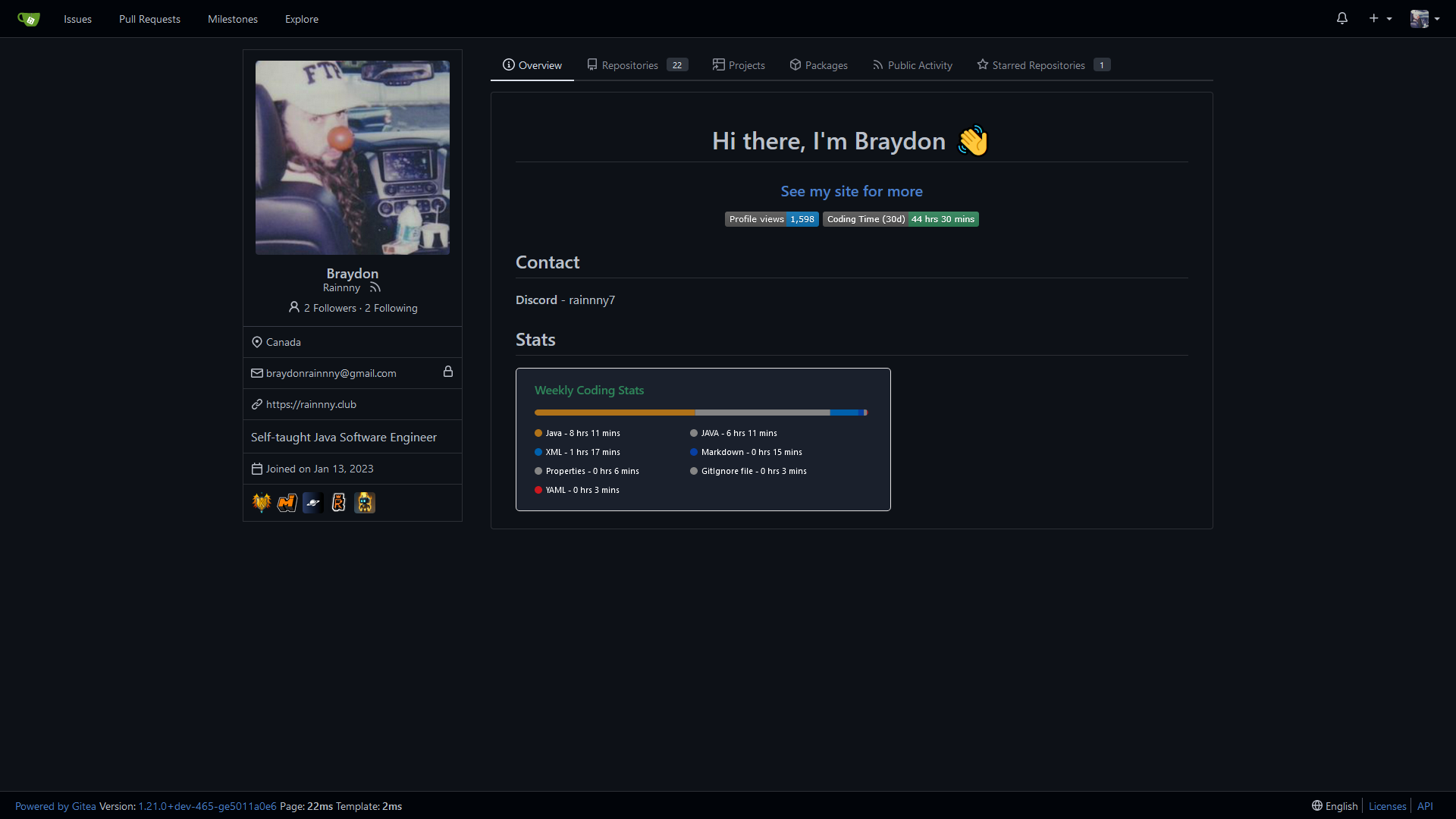Click the 2 Followers link
1456x819 pixels.
tap(329, 308)
